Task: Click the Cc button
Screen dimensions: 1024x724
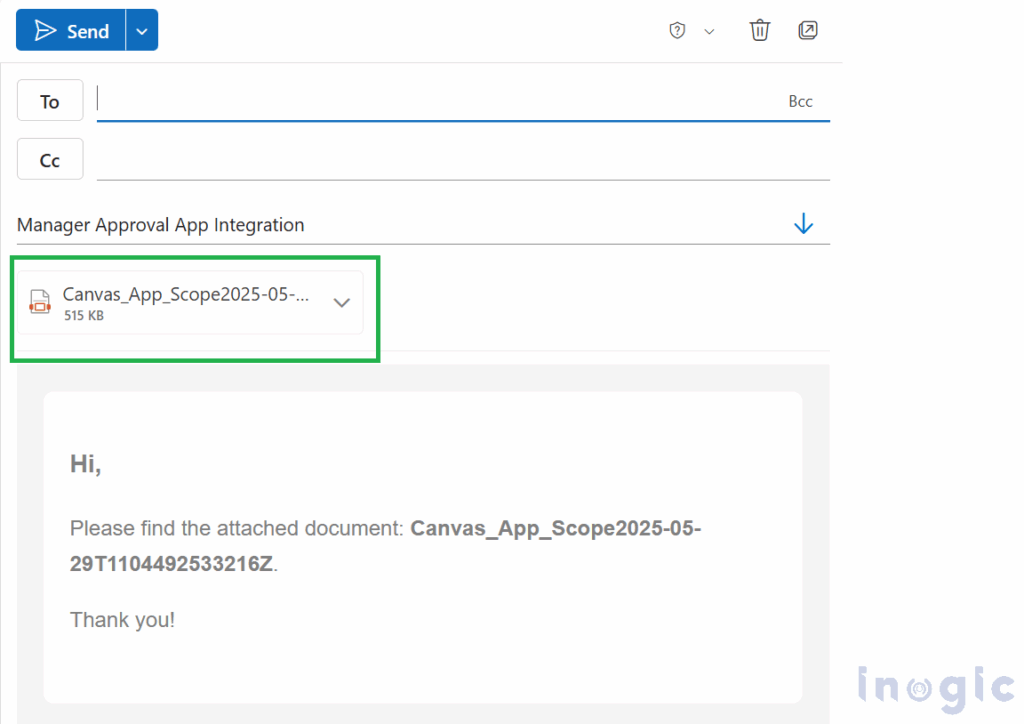Action: point(49,158)
